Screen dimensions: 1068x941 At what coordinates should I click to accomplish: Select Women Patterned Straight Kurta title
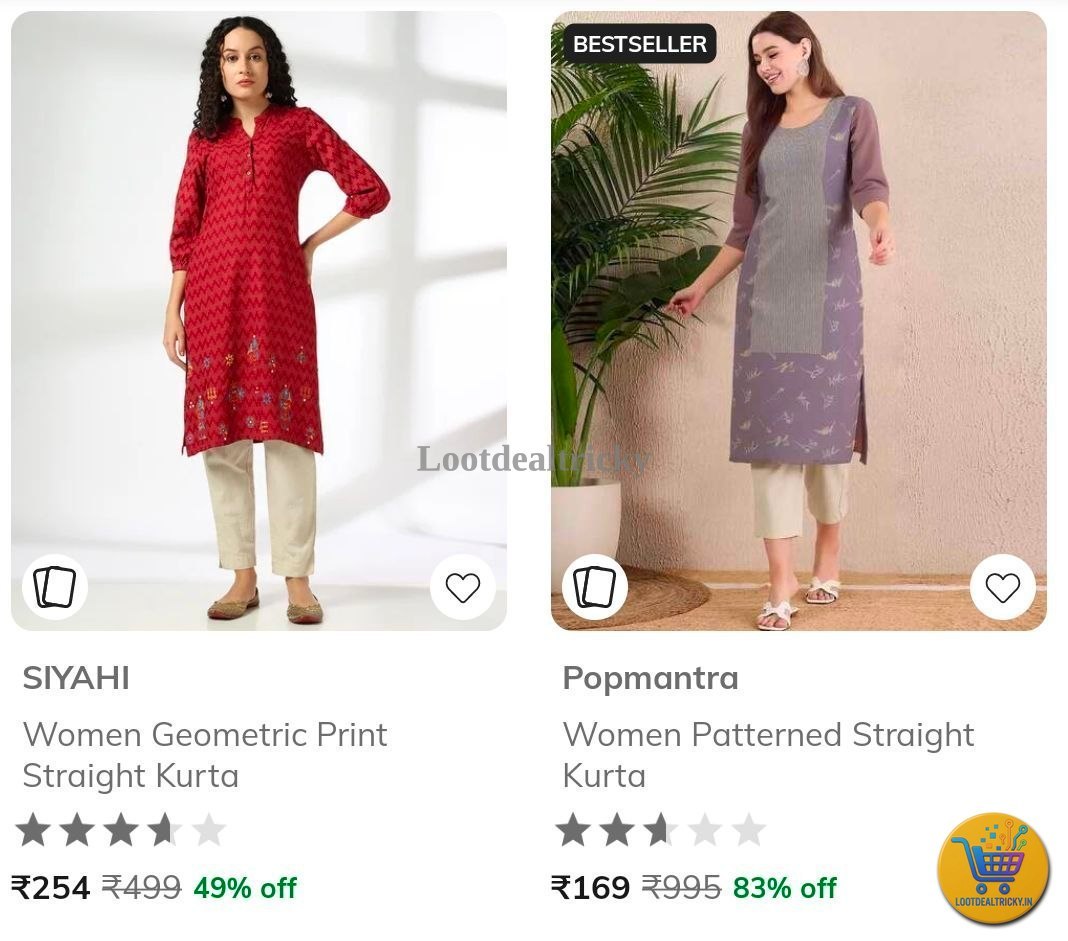[x=768, y=755]
